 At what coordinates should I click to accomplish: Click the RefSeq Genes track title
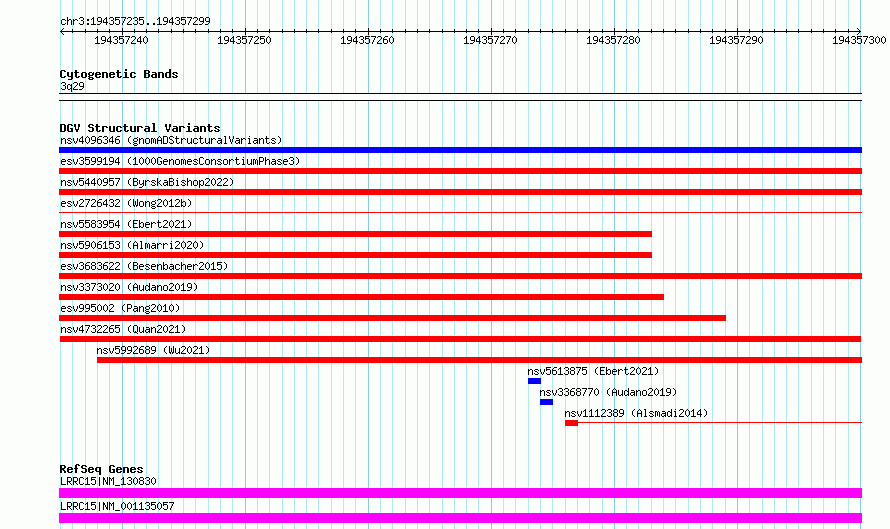(102, 469)
